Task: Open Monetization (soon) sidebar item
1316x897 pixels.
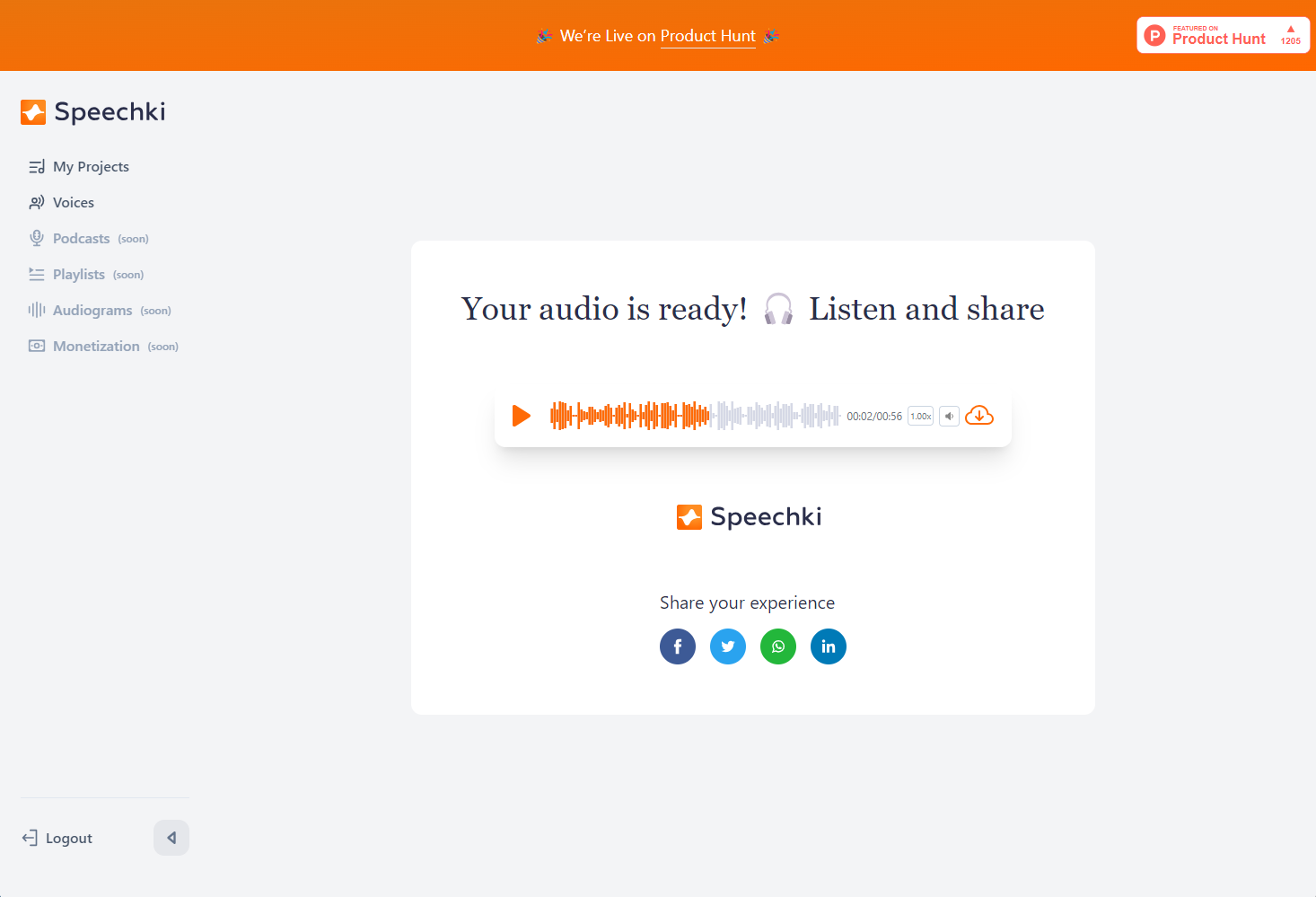Action: coord(103,347)
